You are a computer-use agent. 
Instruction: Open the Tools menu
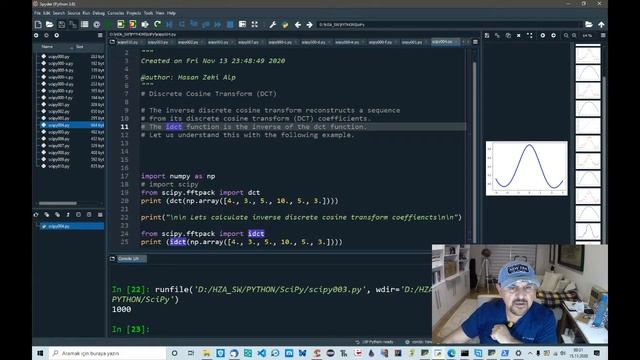click(148, 13)
